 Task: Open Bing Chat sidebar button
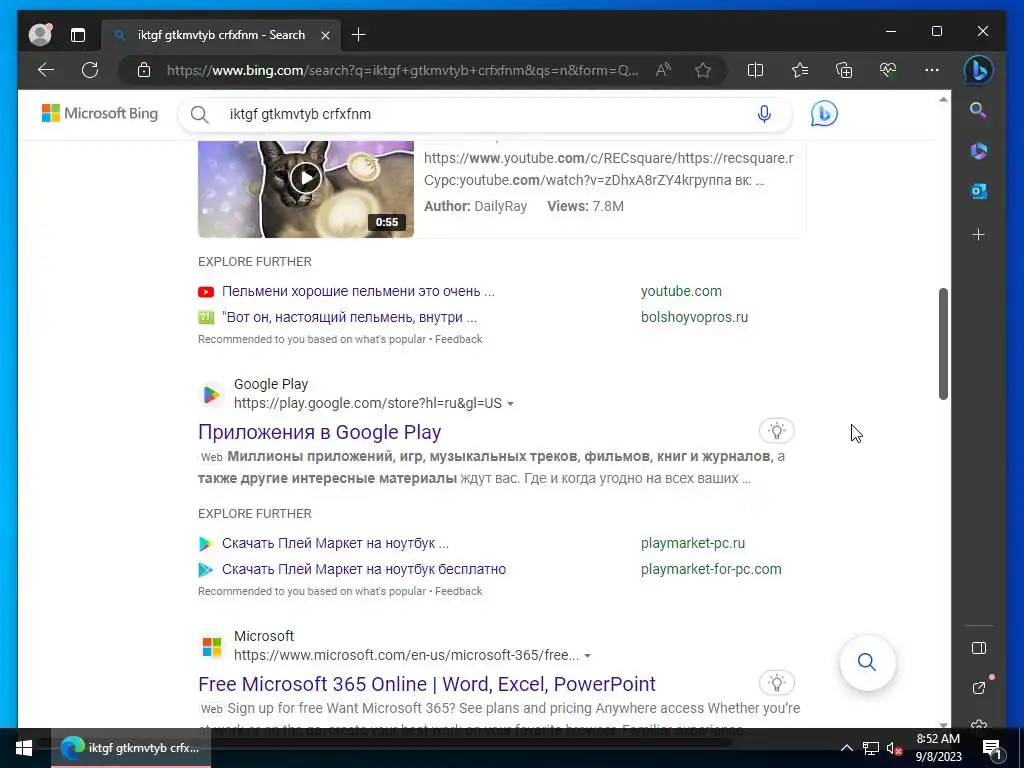(978, 70)
